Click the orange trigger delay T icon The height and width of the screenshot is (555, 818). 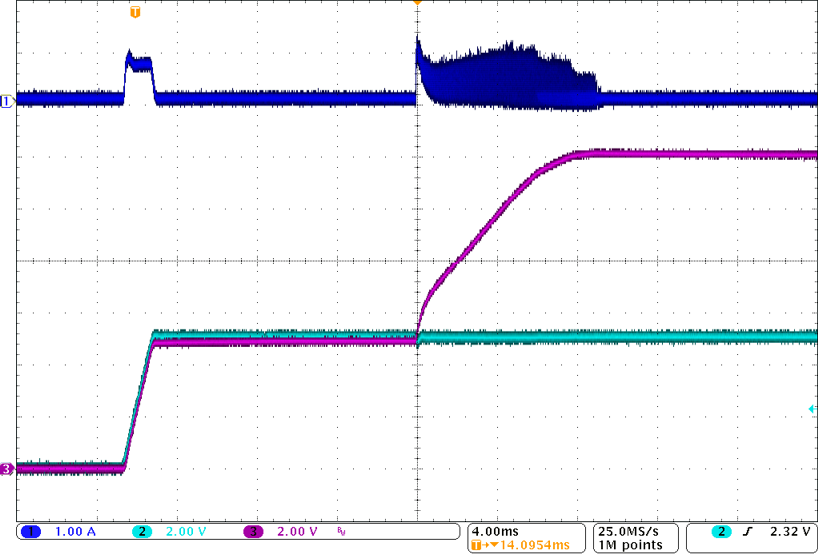[477, 545]
